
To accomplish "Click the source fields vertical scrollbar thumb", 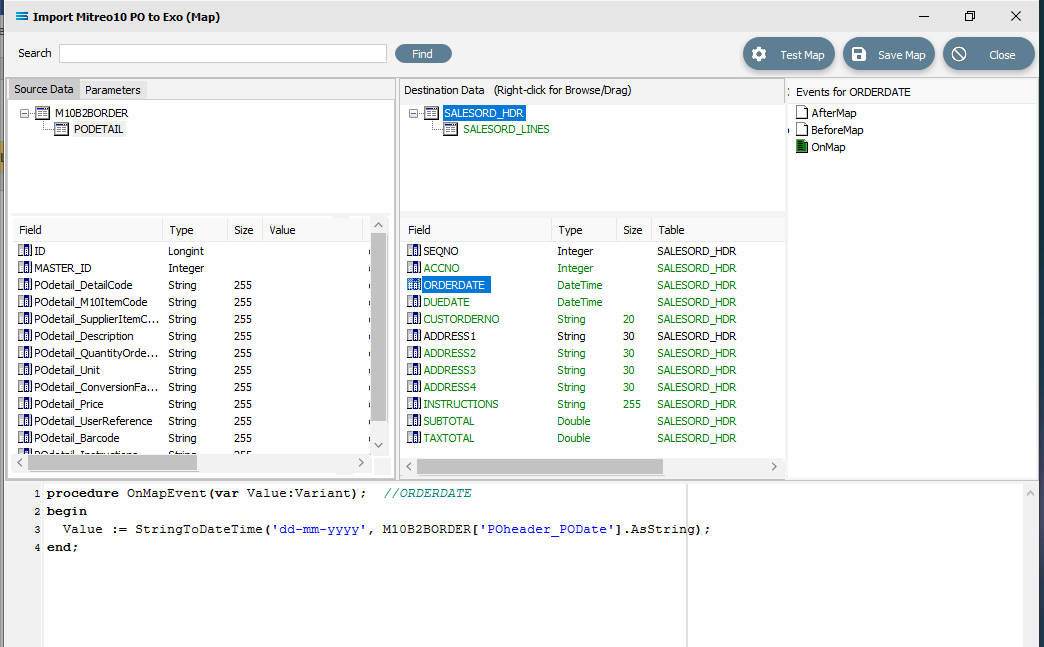I will coord(378,326).
